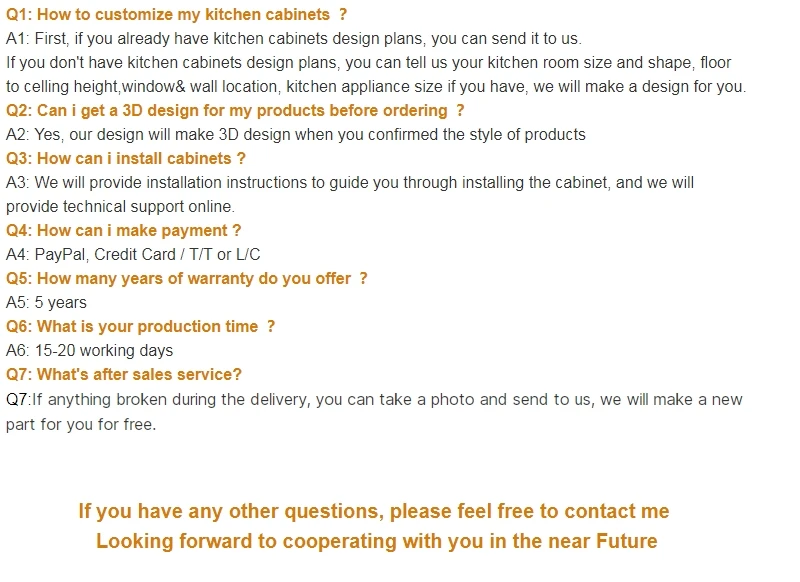Click the A5 answer "5 years"
The width and height of the screenshot is (800, 582).
point(47,303)
